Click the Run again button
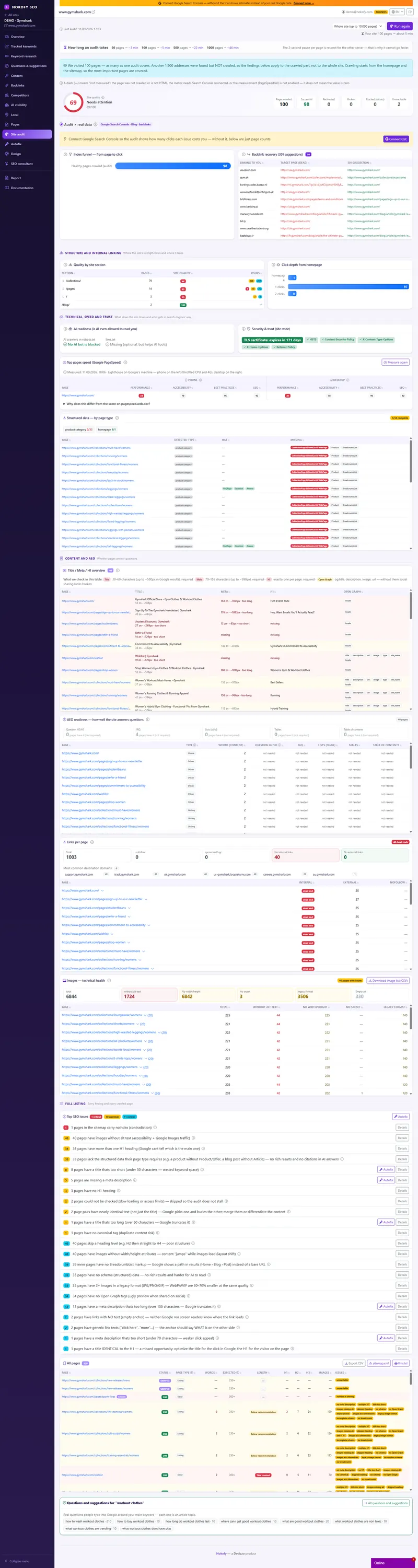This screenshot has height=1568, width=418. click(399, 26)
